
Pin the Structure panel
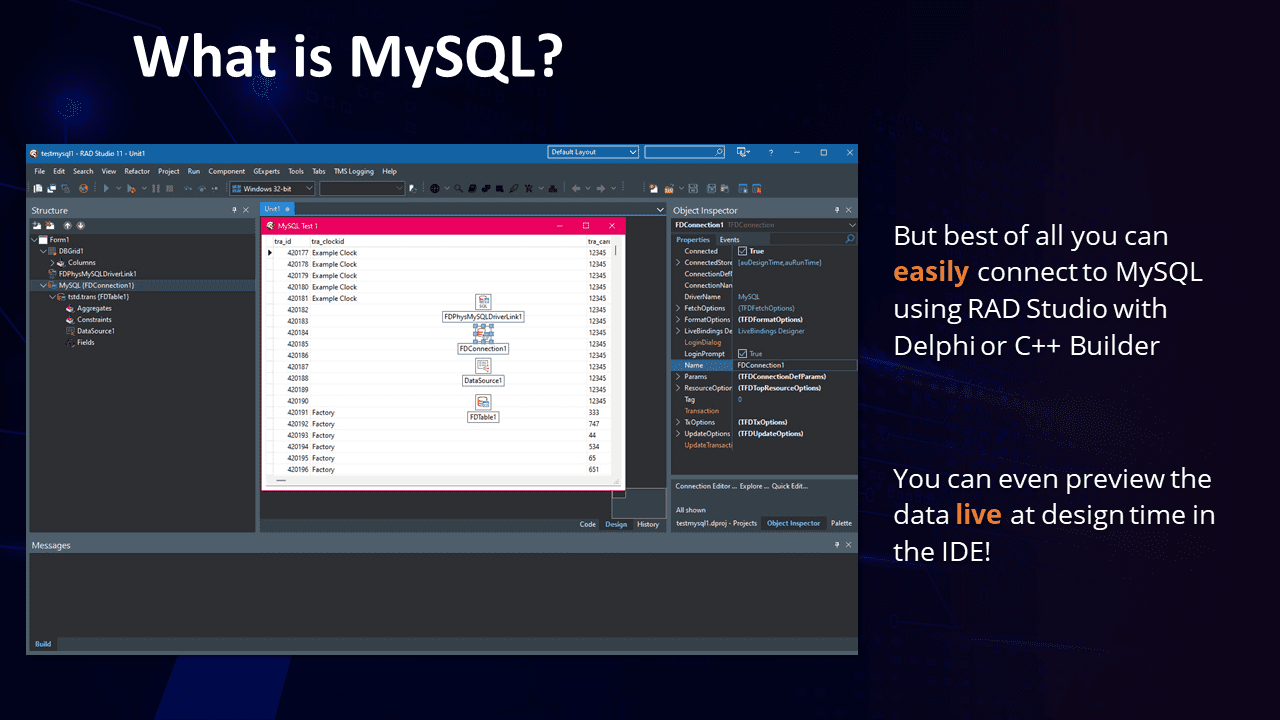tap(235, 210)
